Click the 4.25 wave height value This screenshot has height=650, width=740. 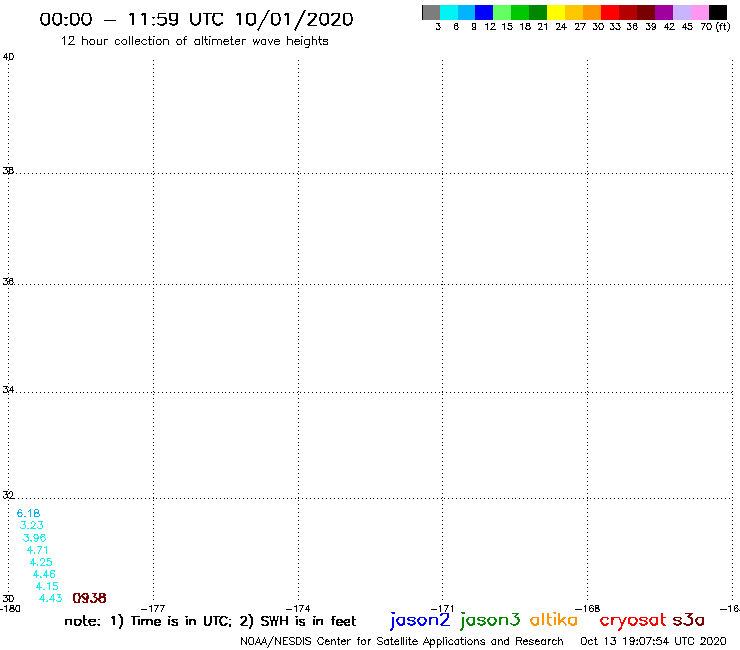point(41,562)
